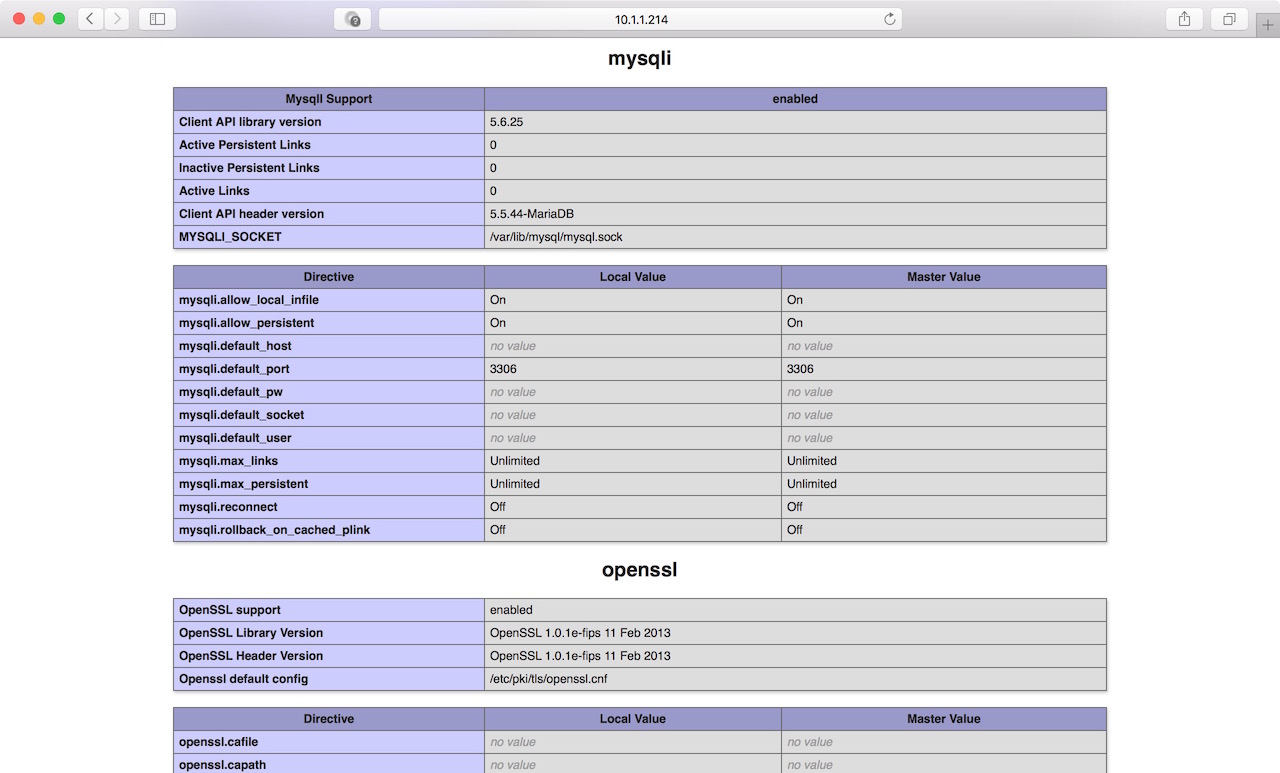This screenshot has width=1280, height=773.
Task: Close the Safari window with red button
Action: tap(19, 19)
